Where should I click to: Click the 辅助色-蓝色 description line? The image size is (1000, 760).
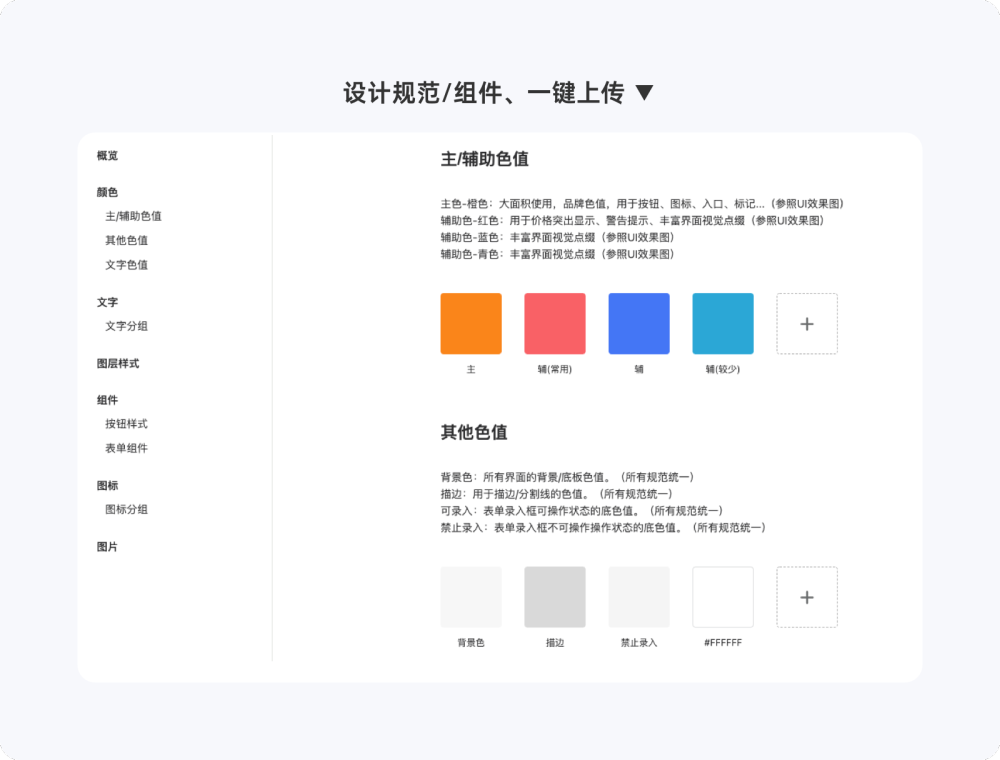click(x=557, y=237)
